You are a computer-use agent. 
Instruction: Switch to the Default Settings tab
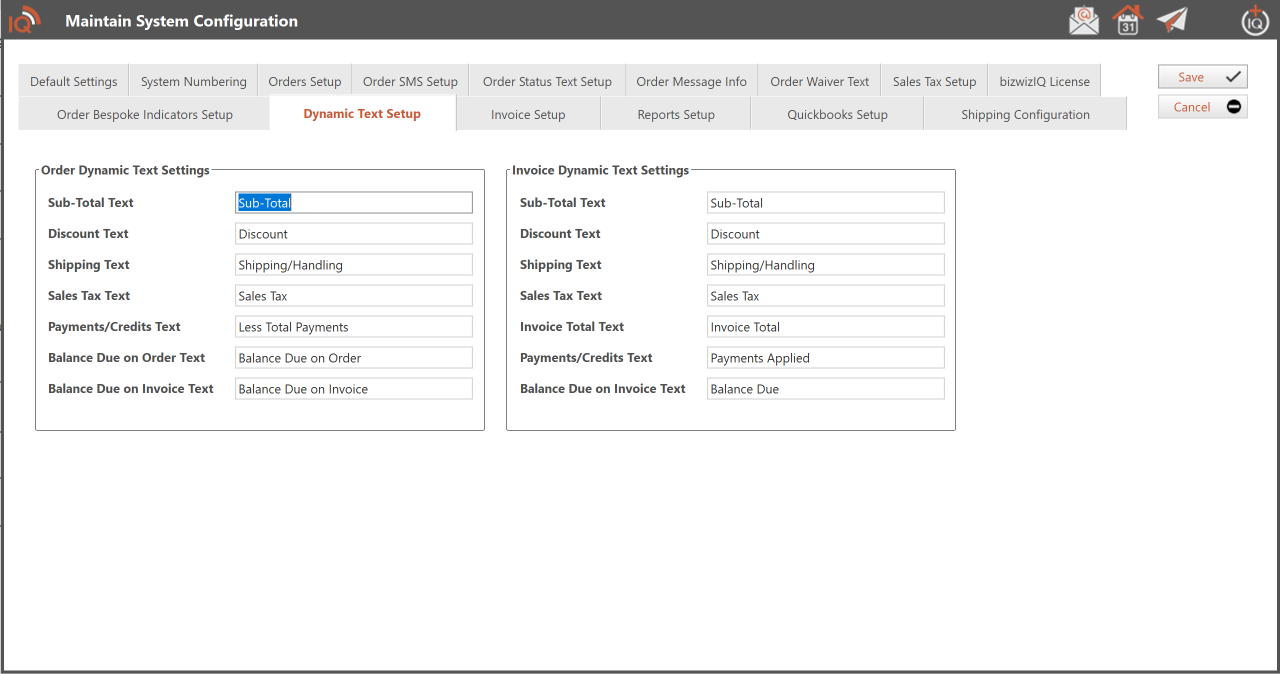click(74, 82)
